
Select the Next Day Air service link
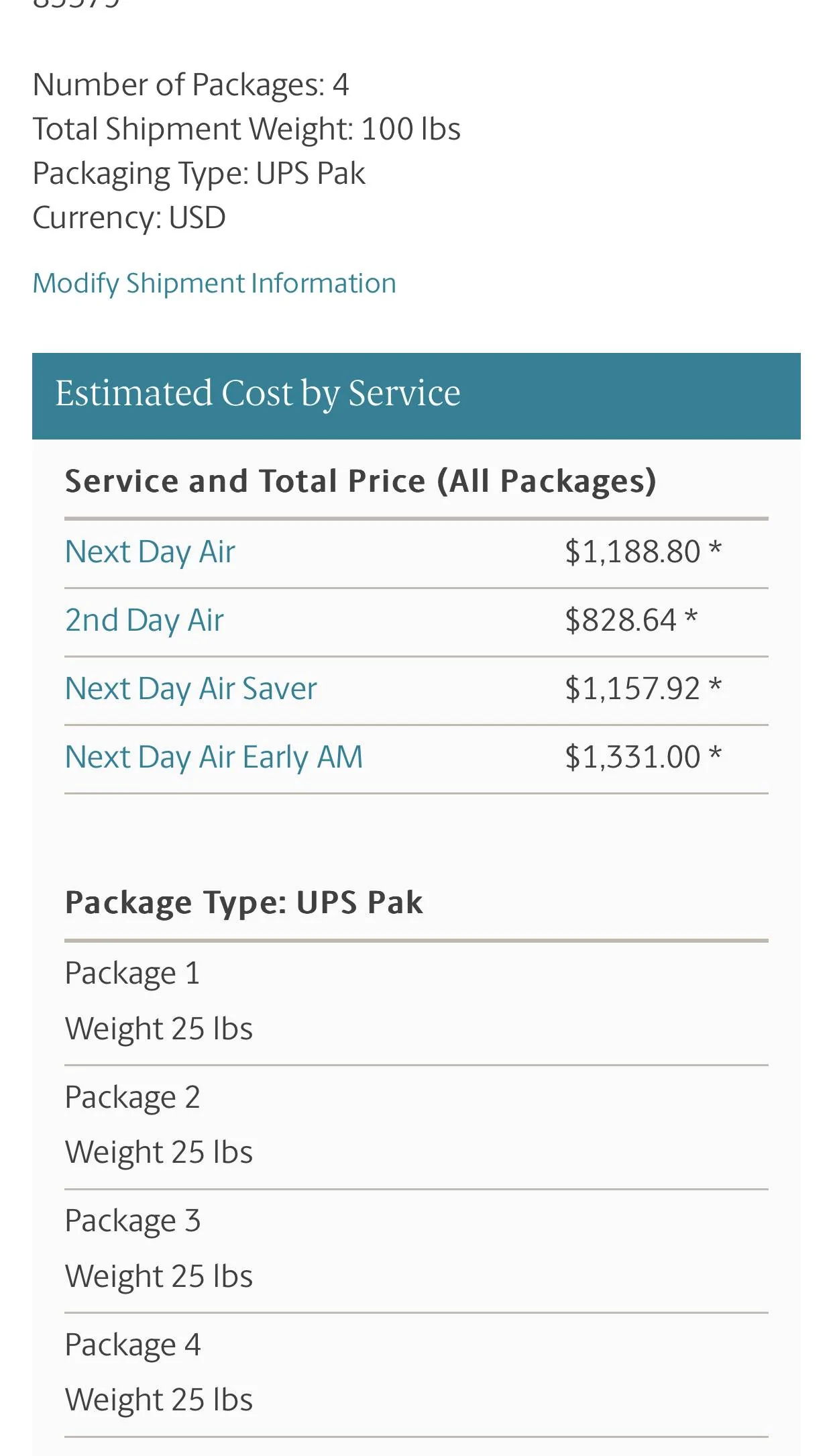150,552
